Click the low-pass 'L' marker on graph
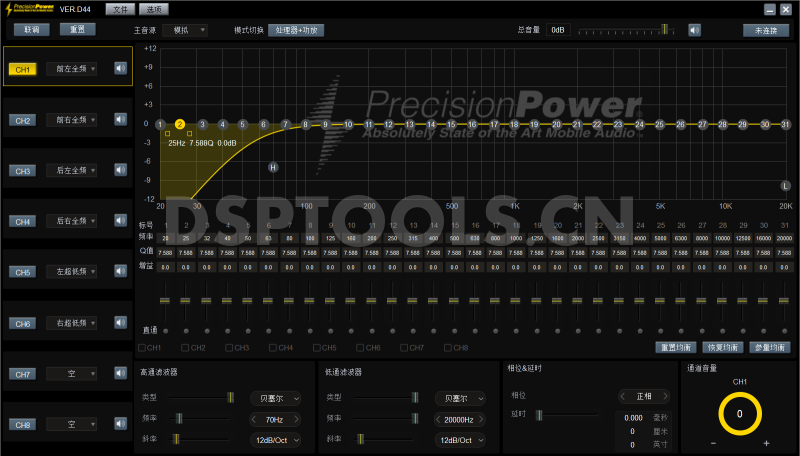This screenshot has width=800, height=456. [x=785, y=185]
